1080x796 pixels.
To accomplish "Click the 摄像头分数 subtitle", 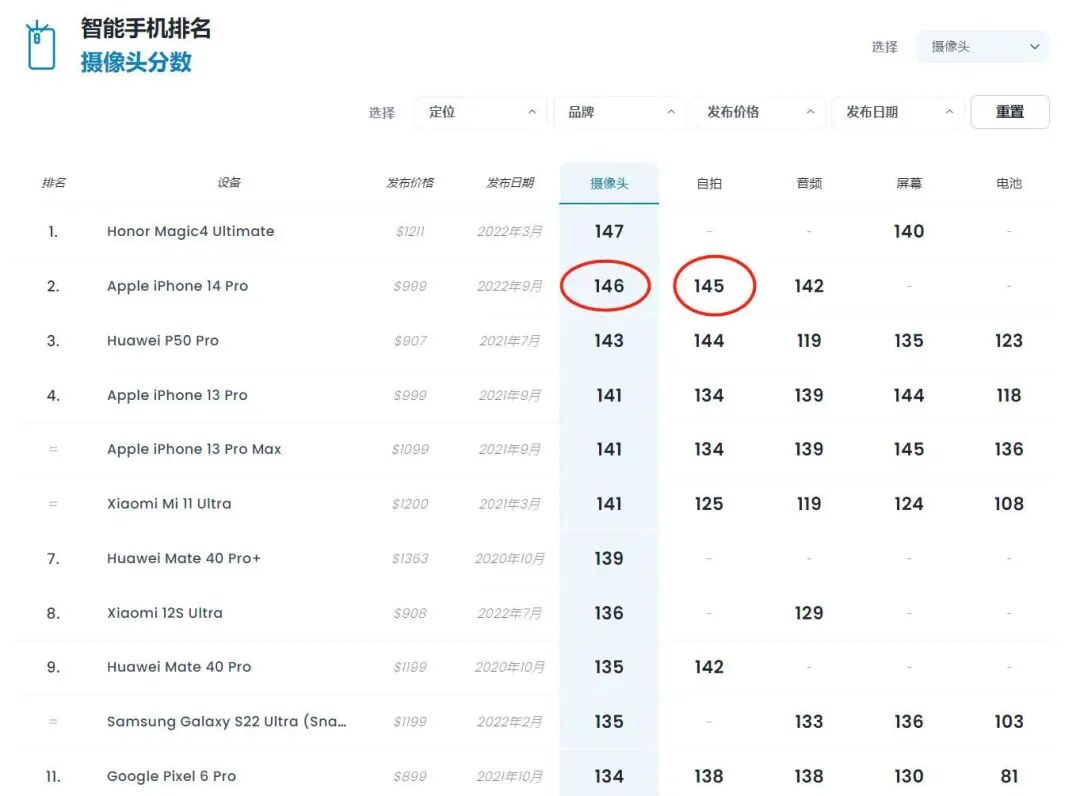I will tap(136, 62).
